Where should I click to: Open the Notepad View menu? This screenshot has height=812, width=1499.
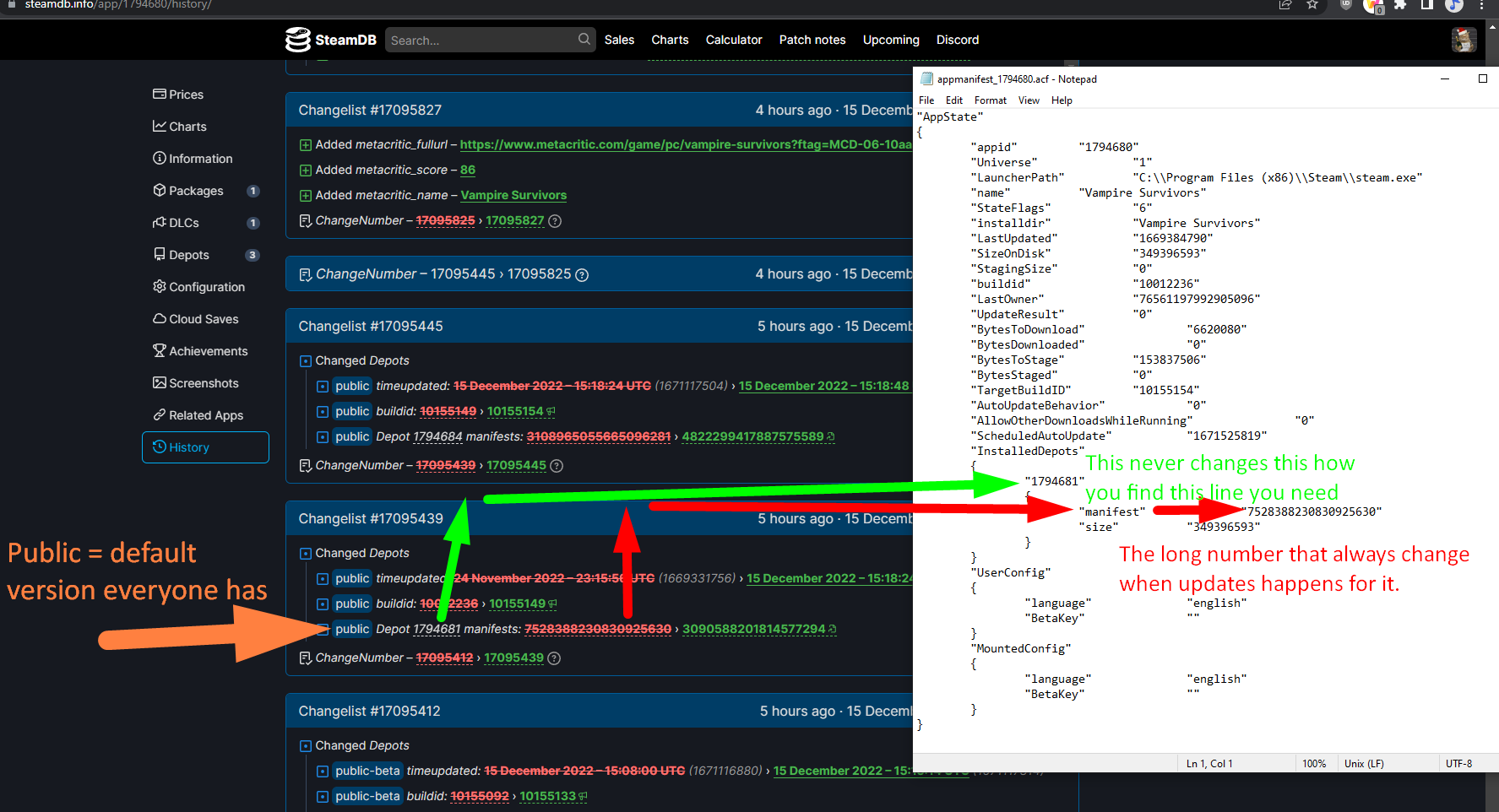coord(1029,100)
